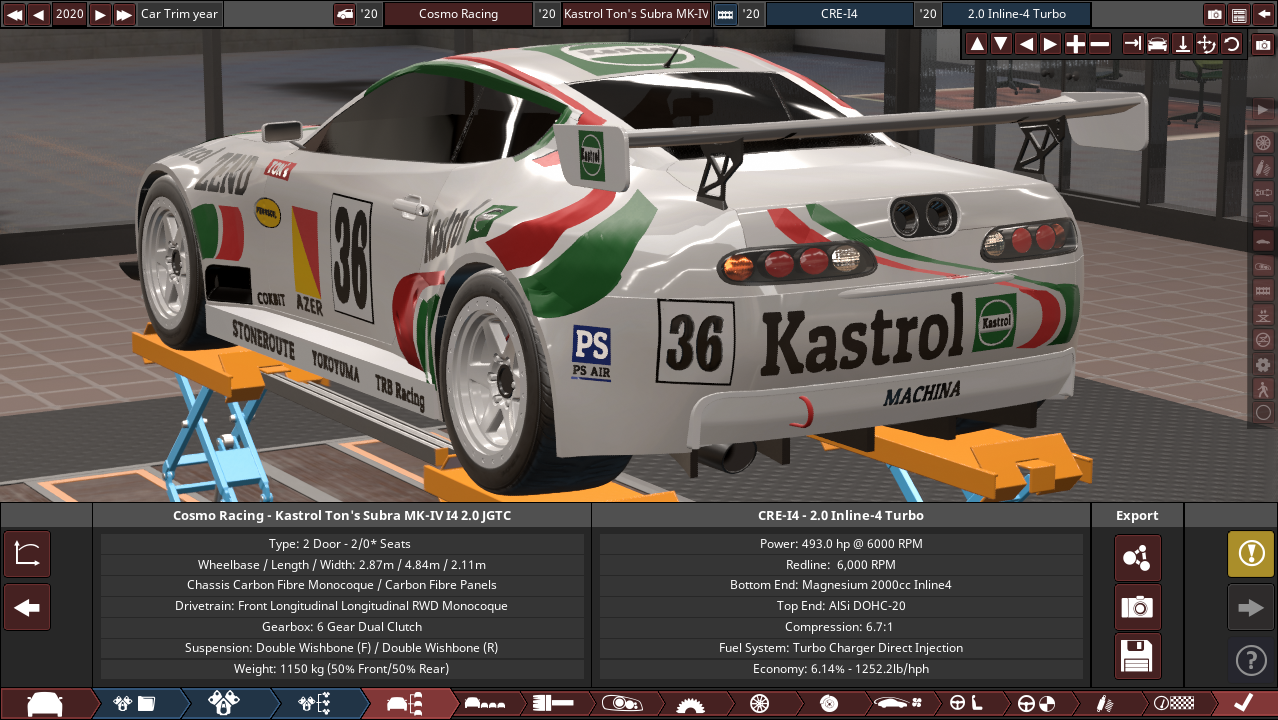Finish design with the checkmark tab
This screenshot has height=720, width=1278.
tap(1244, 704)
